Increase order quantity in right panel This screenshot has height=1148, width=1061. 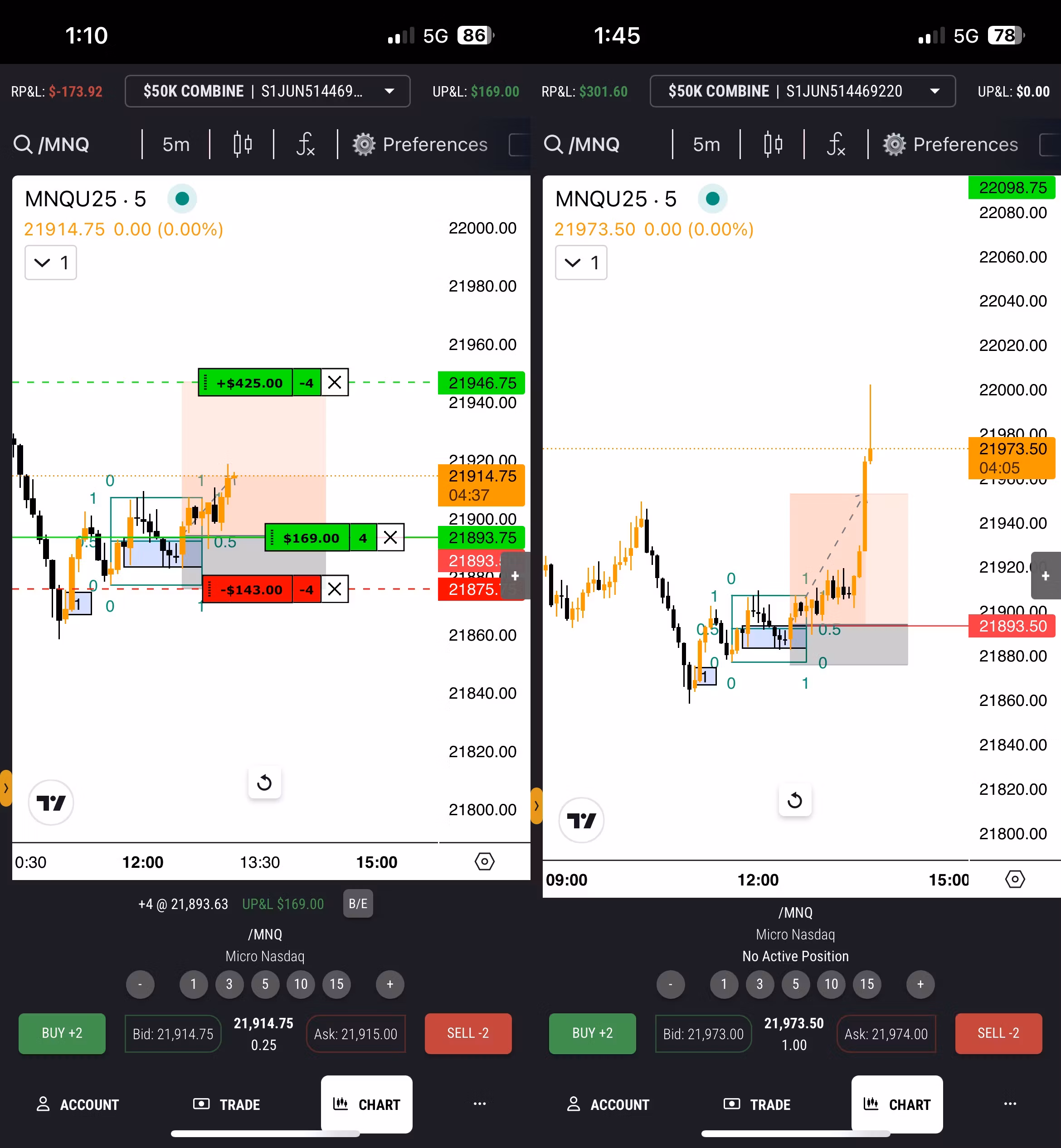pos(920,984)
